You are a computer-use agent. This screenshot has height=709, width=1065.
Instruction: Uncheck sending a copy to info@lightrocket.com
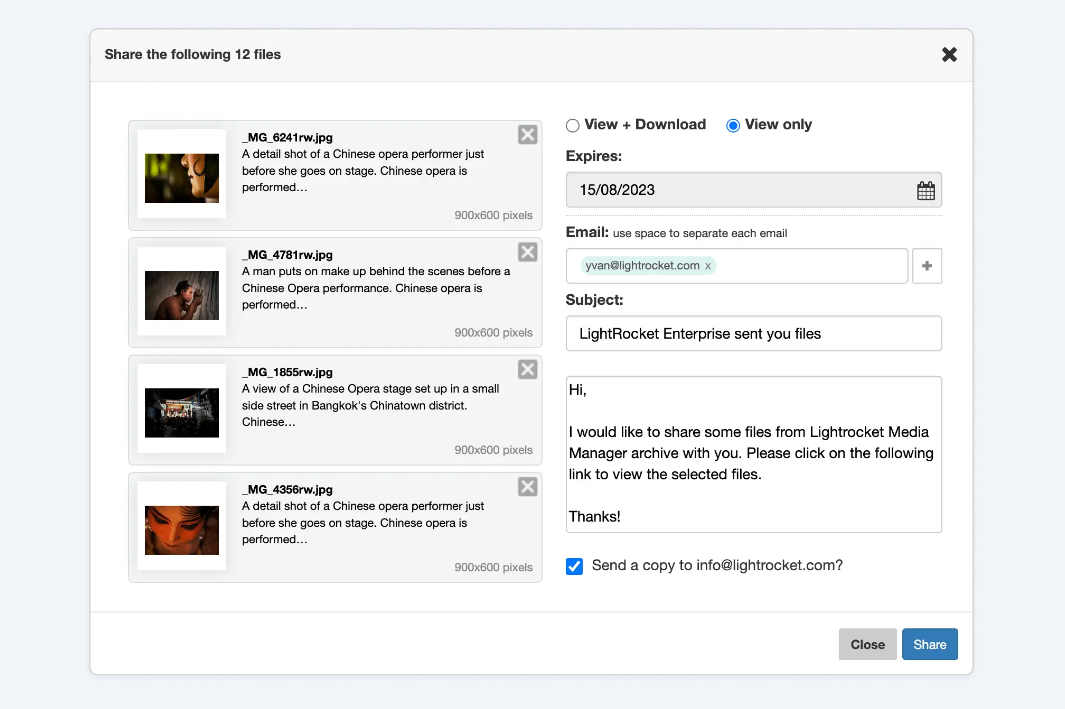point(574,566)
